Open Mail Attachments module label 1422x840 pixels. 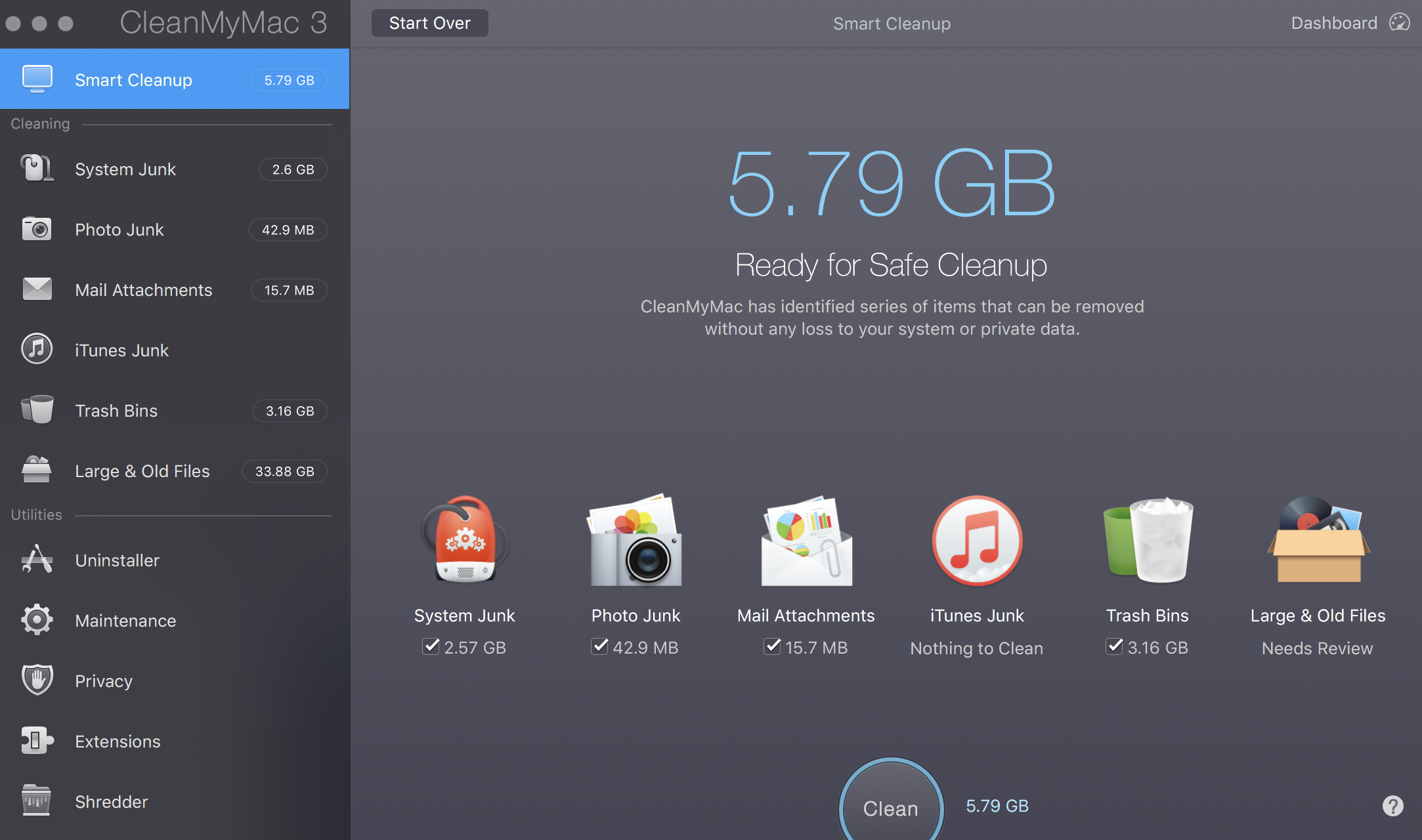(144, 290)
